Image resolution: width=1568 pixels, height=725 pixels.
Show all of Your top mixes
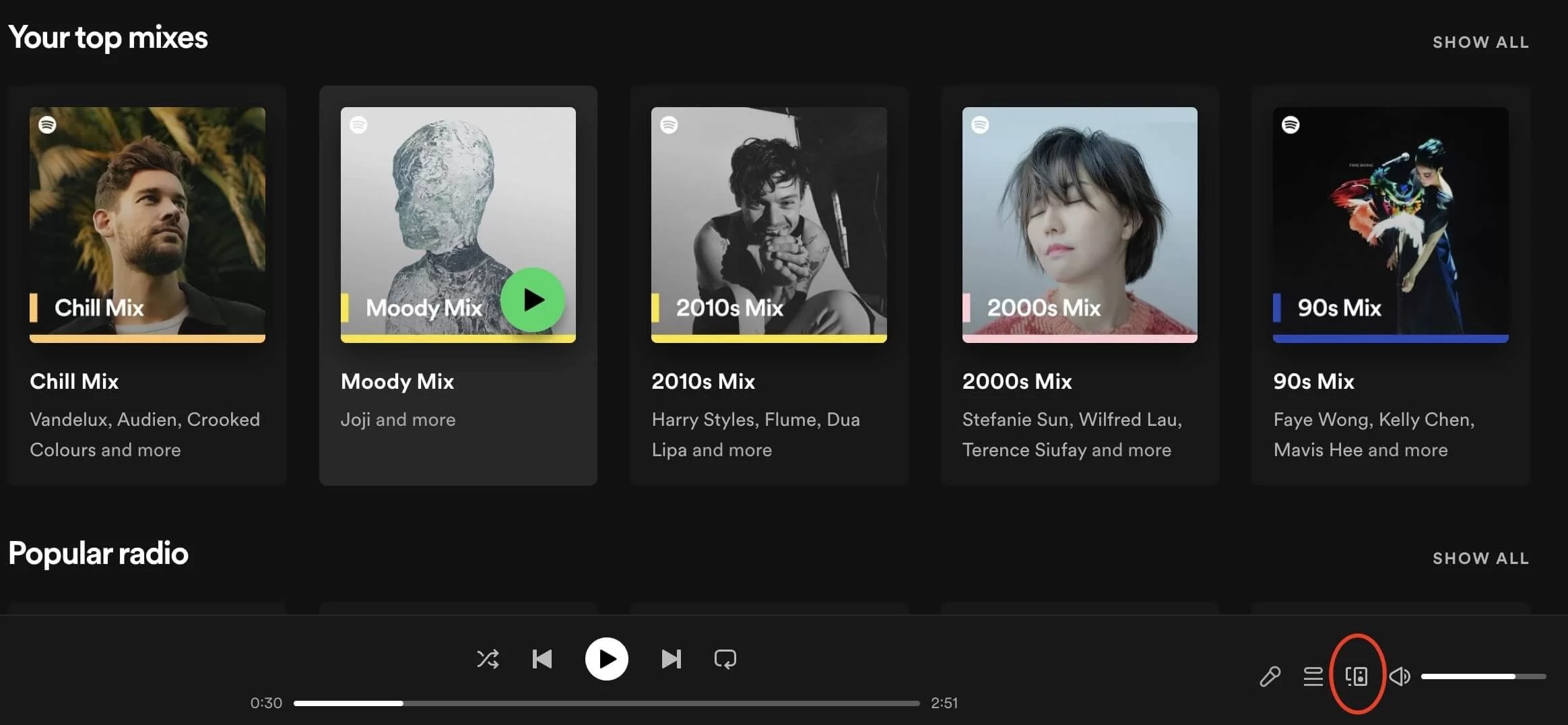[x=1481, y=42]
